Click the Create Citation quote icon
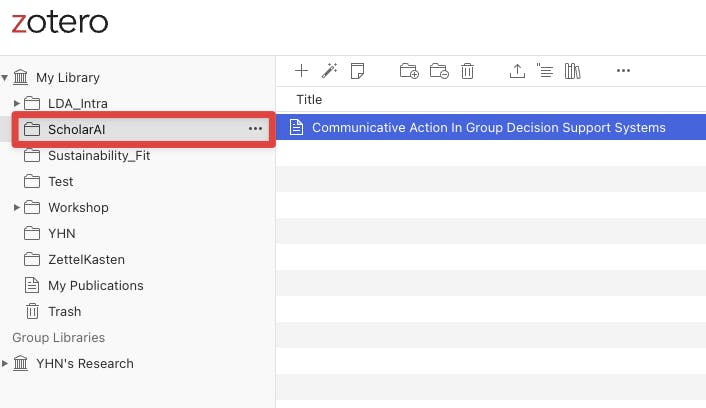 pyautogui.click(x=545, y=71)
